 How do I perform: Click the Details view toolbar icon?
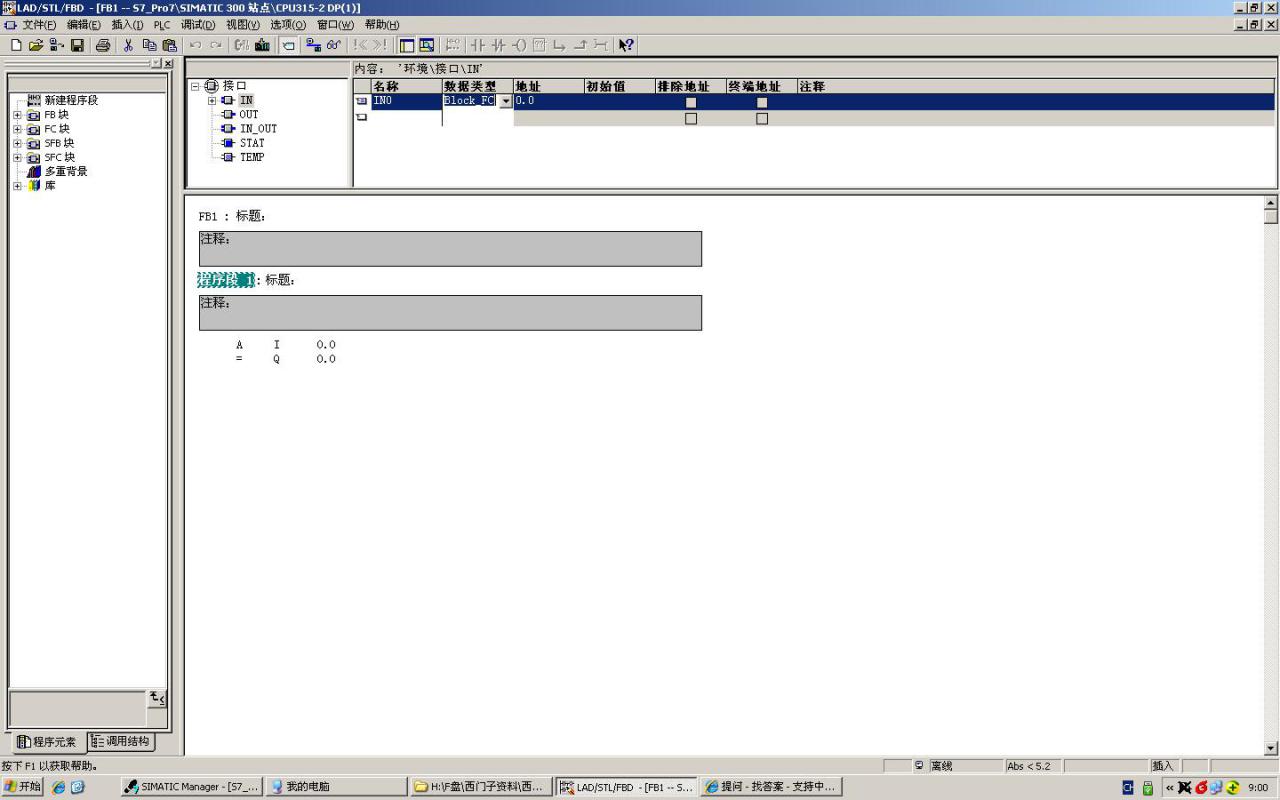point(427,45)
